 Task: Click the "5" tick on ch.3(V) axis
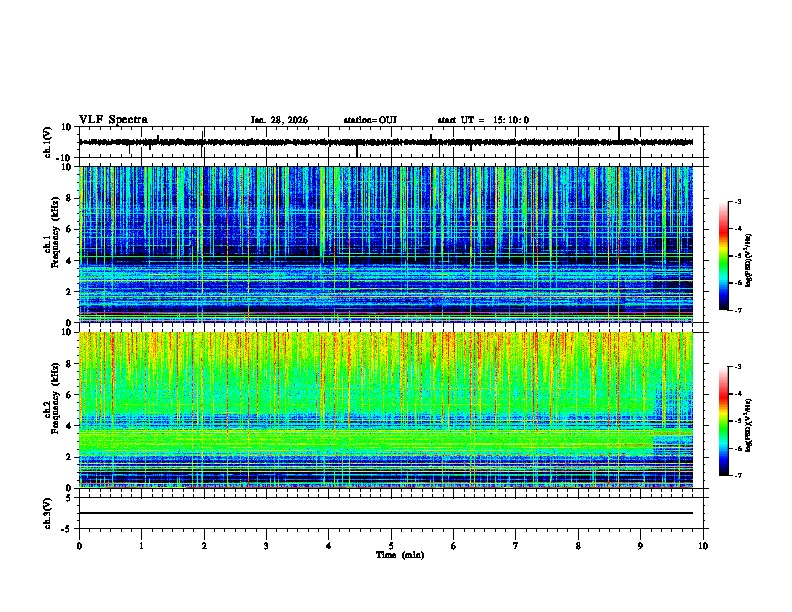(x=69, y=497)
